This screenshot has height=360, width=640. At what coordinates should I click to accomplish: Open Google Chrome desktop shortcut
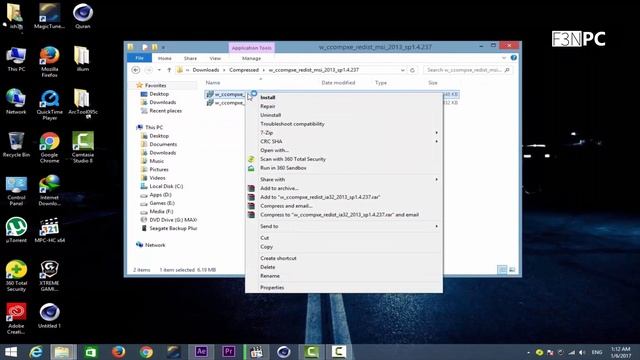[49, 147]
